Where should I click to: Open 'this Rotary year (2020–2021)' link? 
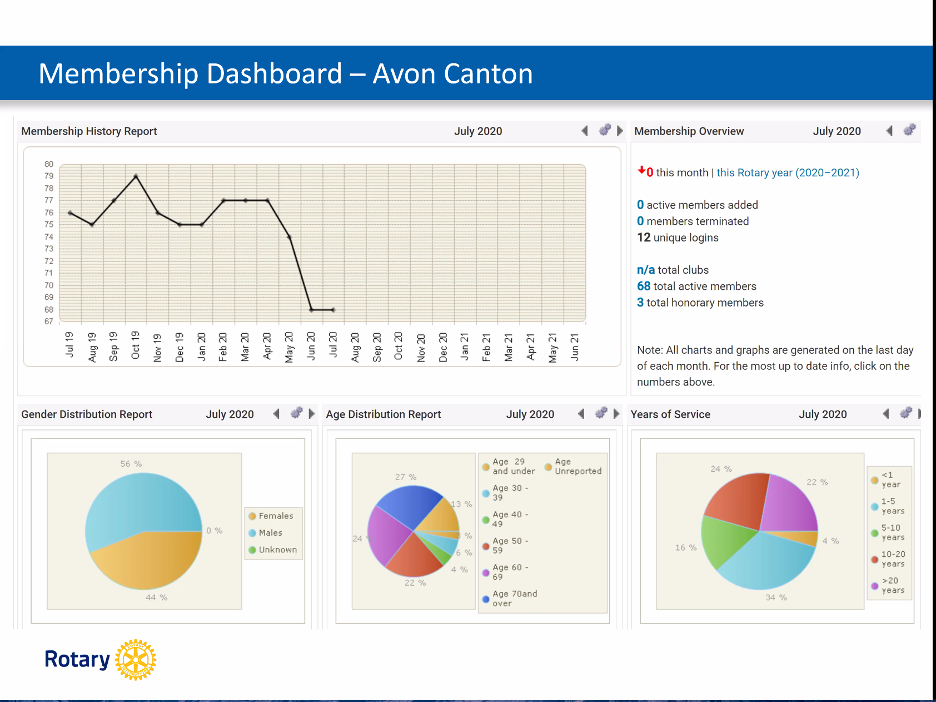787,173
